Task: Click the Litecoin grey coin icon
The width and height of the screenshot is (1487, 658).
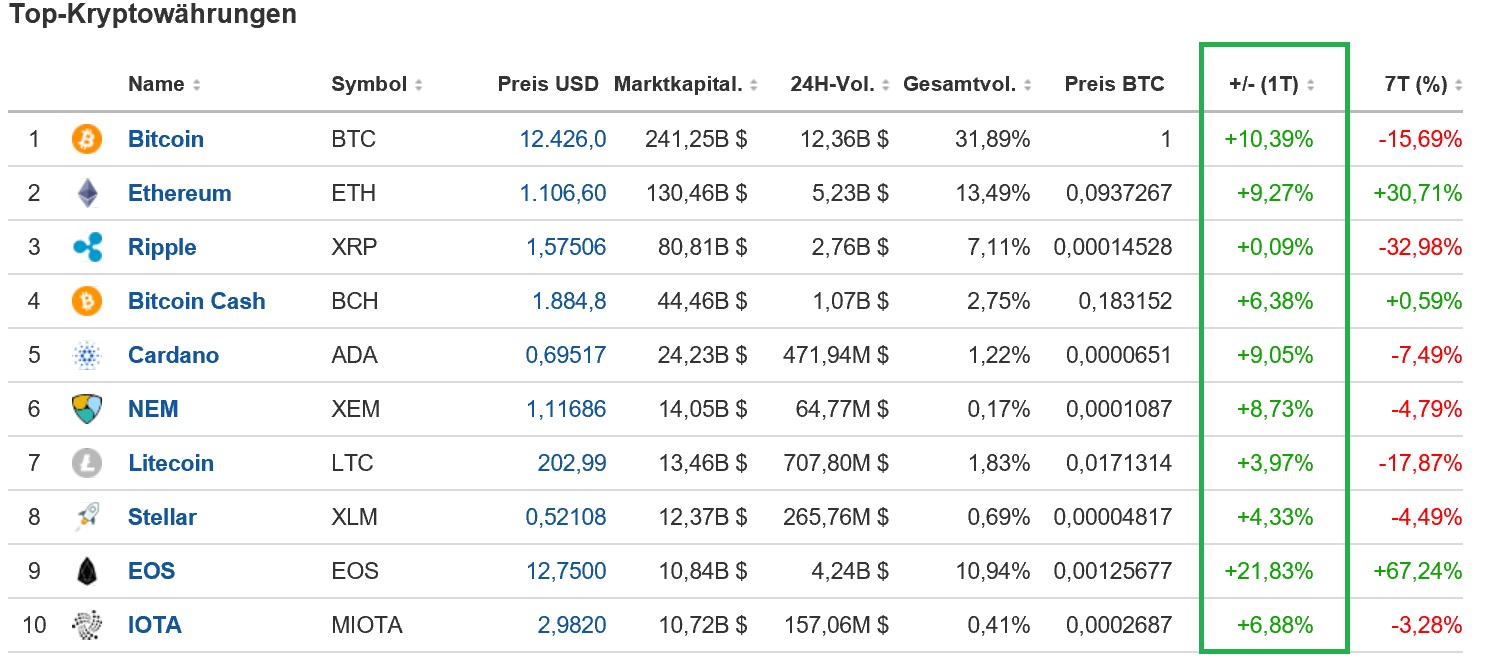Action: point(87,463)
